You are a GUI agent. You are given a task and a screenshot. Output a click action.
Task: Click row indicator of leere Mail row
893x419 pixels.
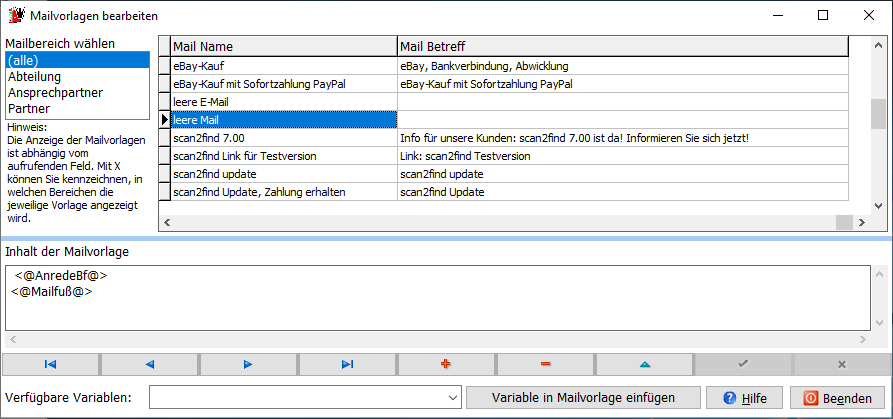coord(165,120)
